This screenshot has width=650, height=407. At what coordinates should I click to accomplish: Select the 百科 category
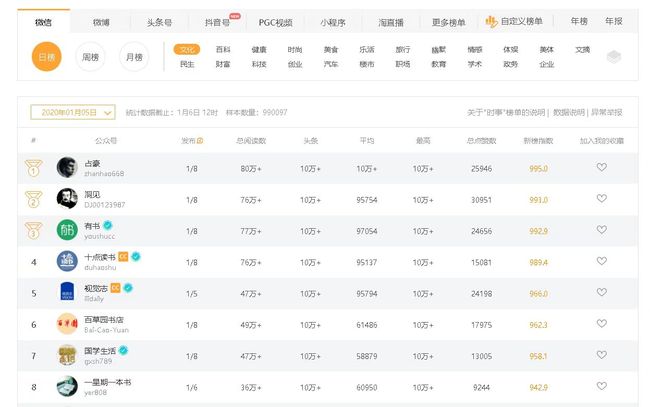coord(223,50)
